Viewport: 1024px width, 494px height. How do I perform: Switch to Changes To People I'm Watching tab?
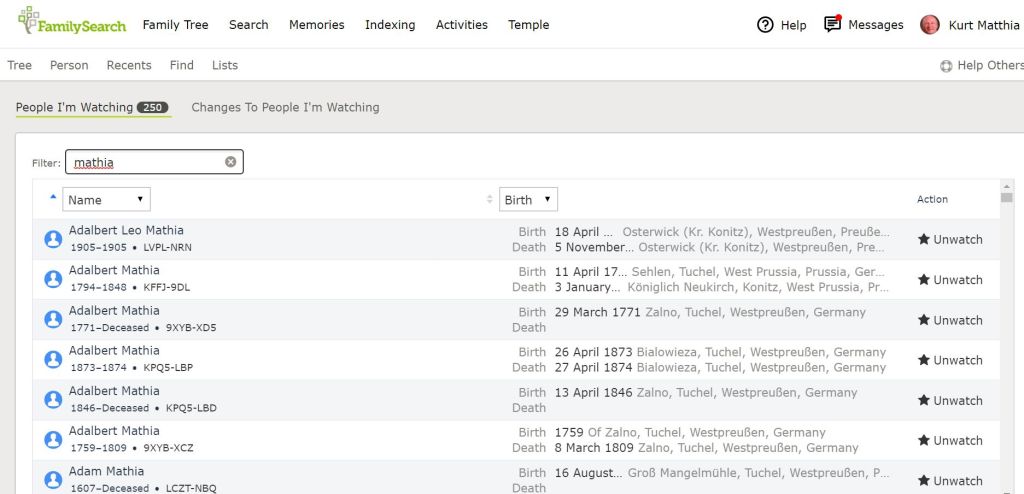285,107
